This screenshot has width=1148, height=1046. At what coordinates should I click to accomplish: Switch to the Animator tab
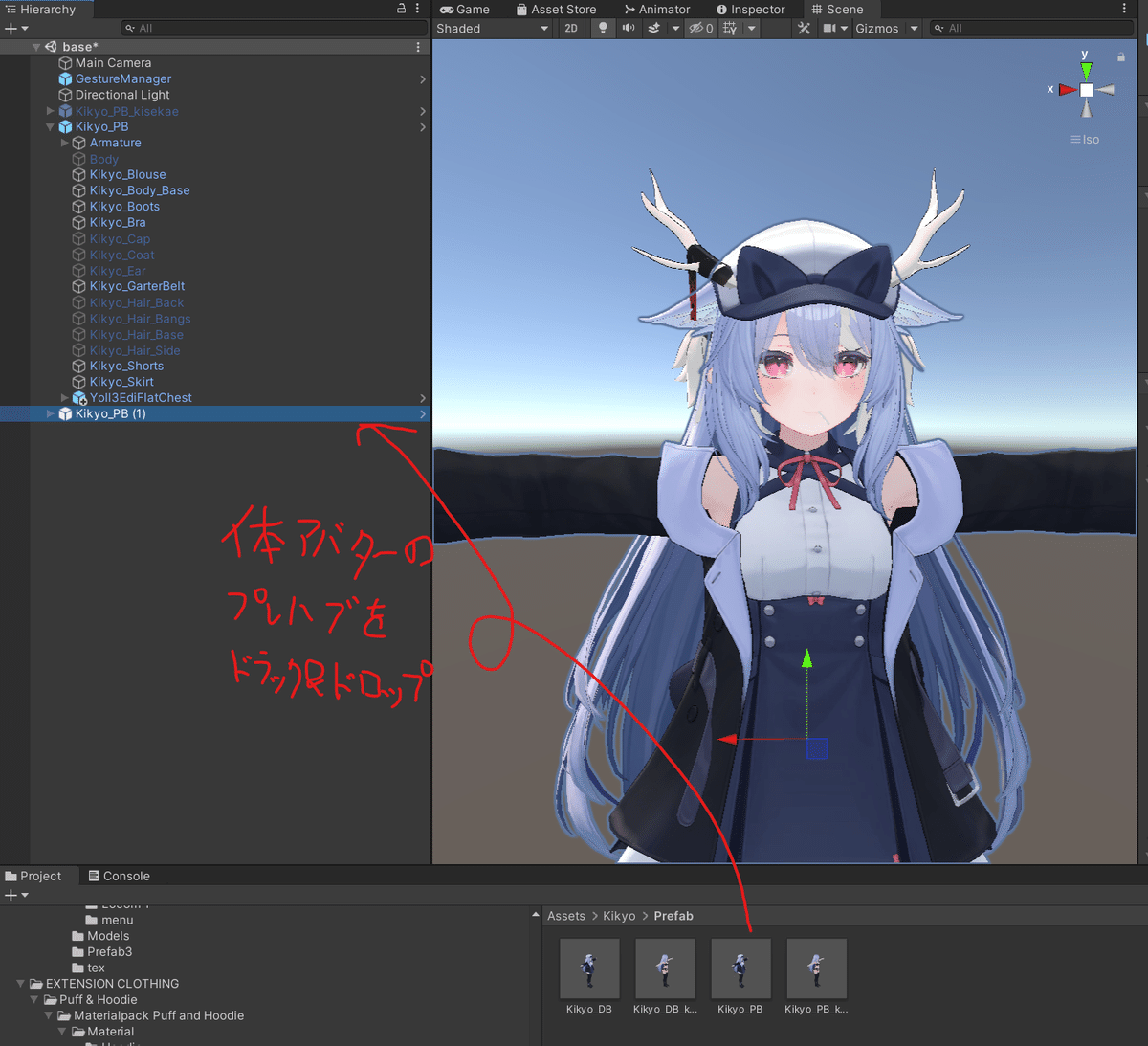coord(657,10)
